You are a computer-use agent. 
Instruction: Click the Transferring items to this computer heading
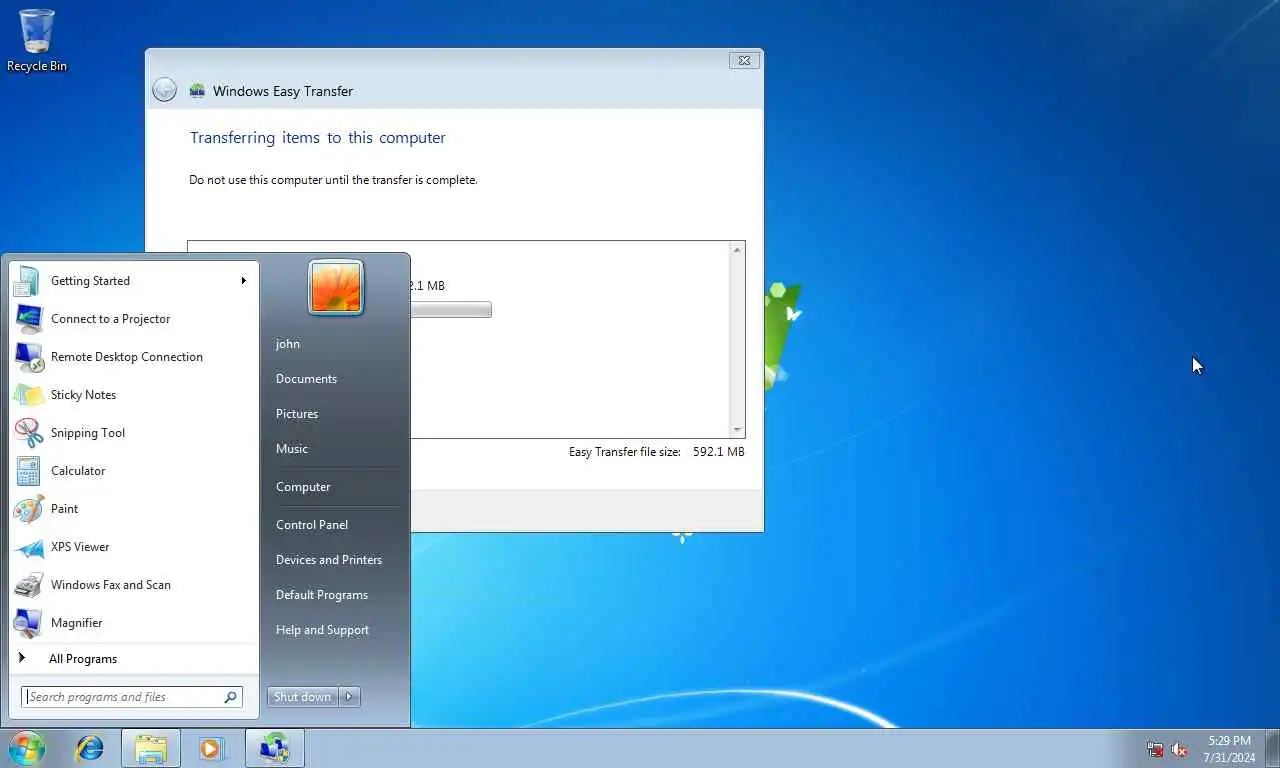tap(318, 138)
